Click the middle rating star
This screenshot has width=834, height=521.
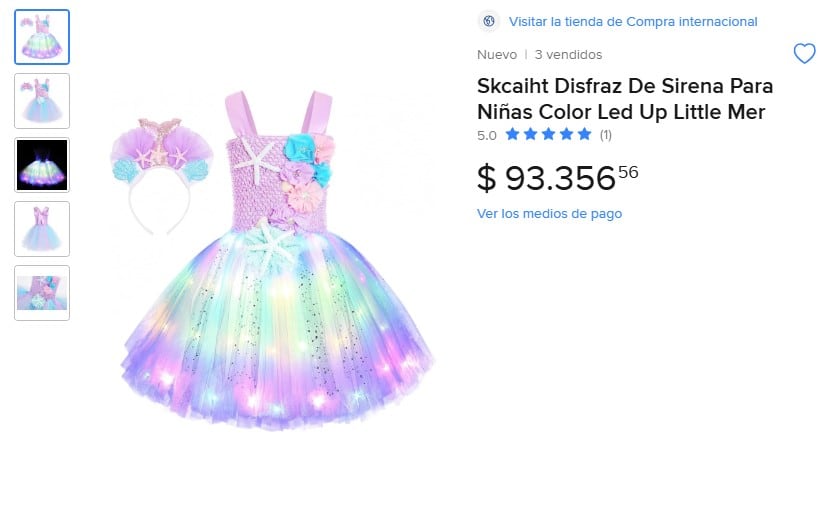[548, 134]
